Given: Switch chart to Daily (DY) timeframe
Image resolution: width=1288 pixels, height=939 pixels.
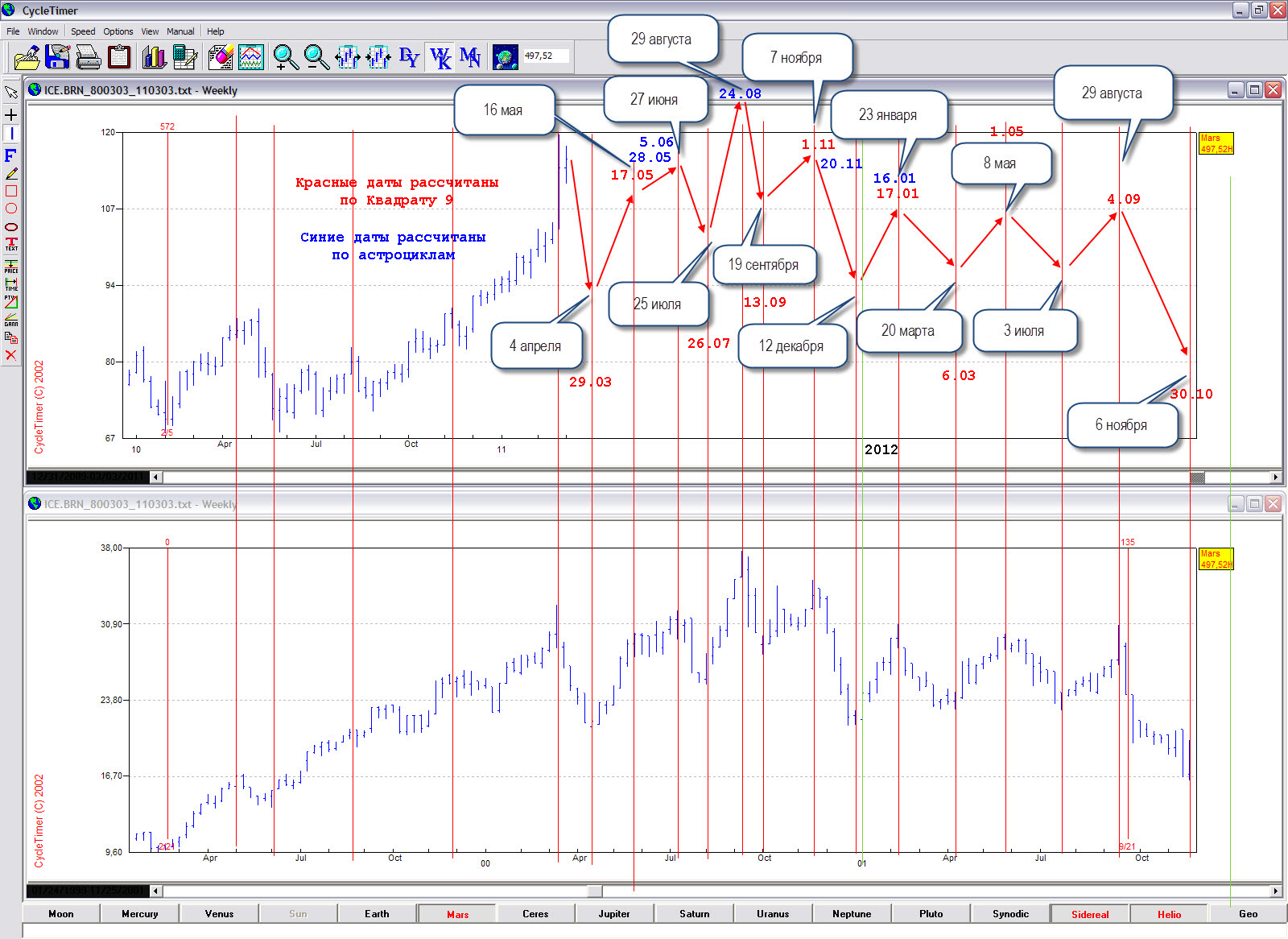Looking at the screenshot, I should pos(409,57).
